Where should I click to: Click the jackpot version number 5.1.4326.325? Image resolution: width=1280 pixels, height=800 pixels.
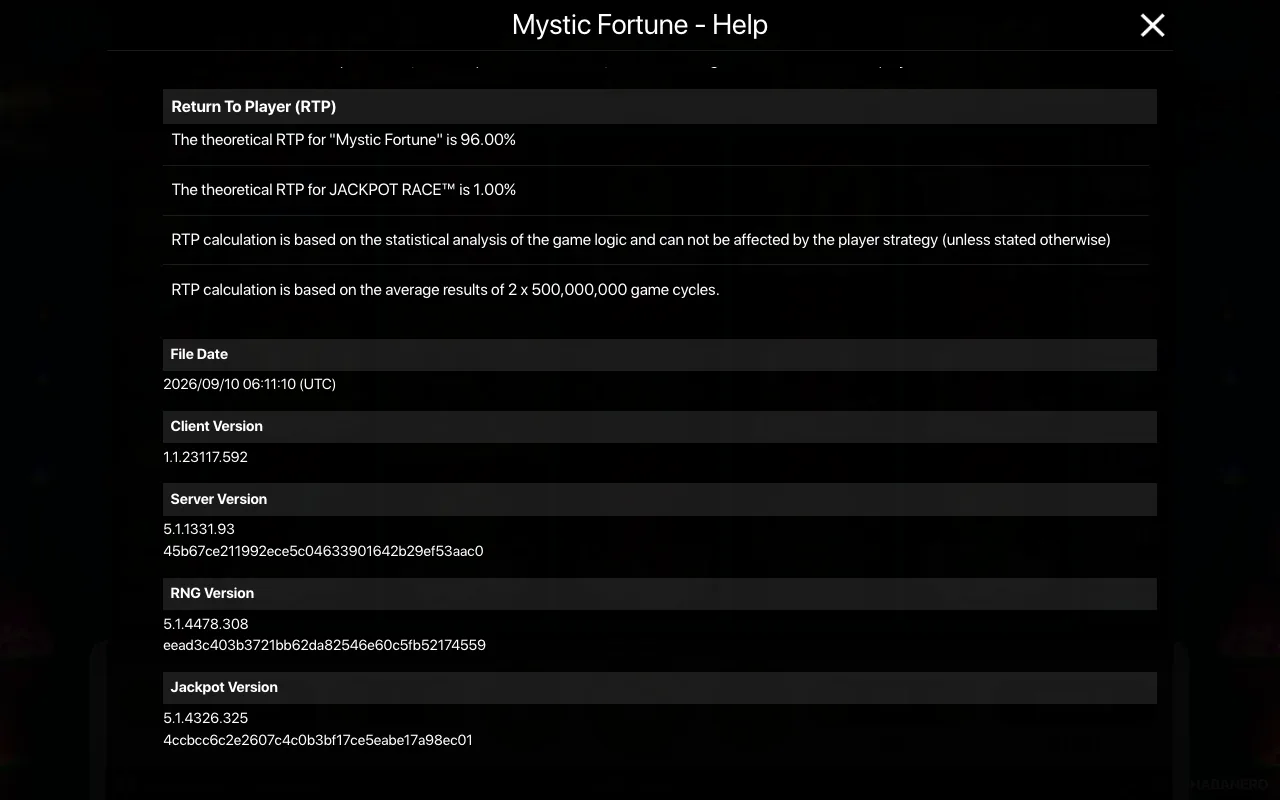[206, 718]
